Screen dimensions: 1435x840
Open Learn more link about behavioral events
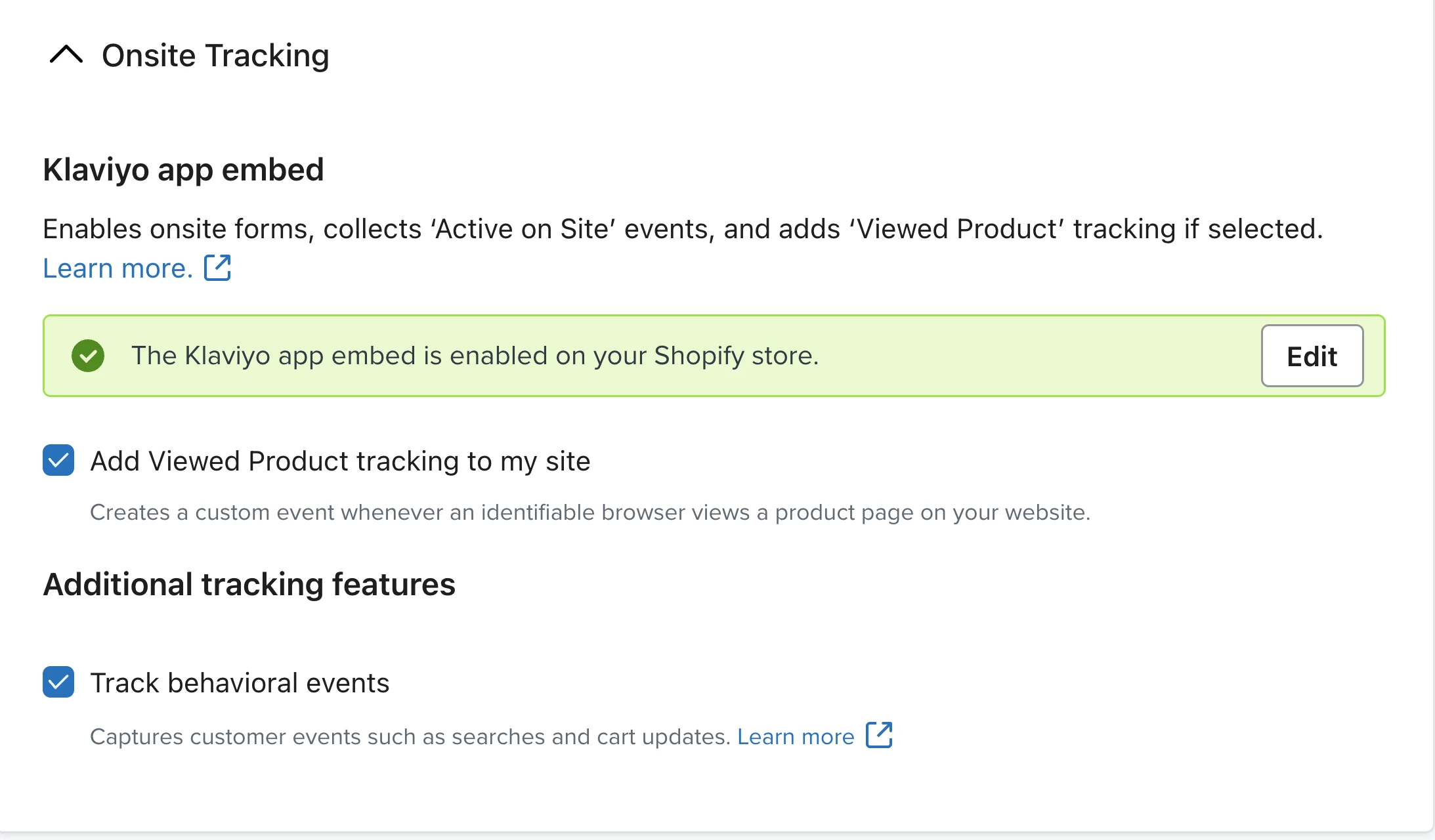(x=796, y=736)
